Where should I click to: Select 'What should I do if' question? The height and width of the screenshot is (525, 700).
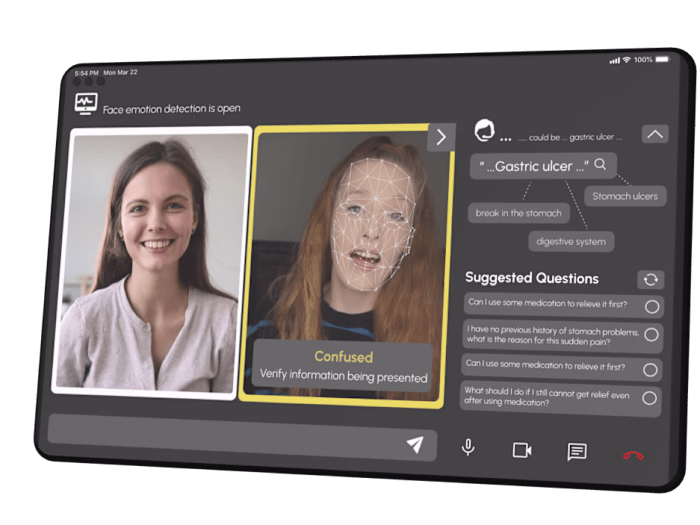[560, 398]
